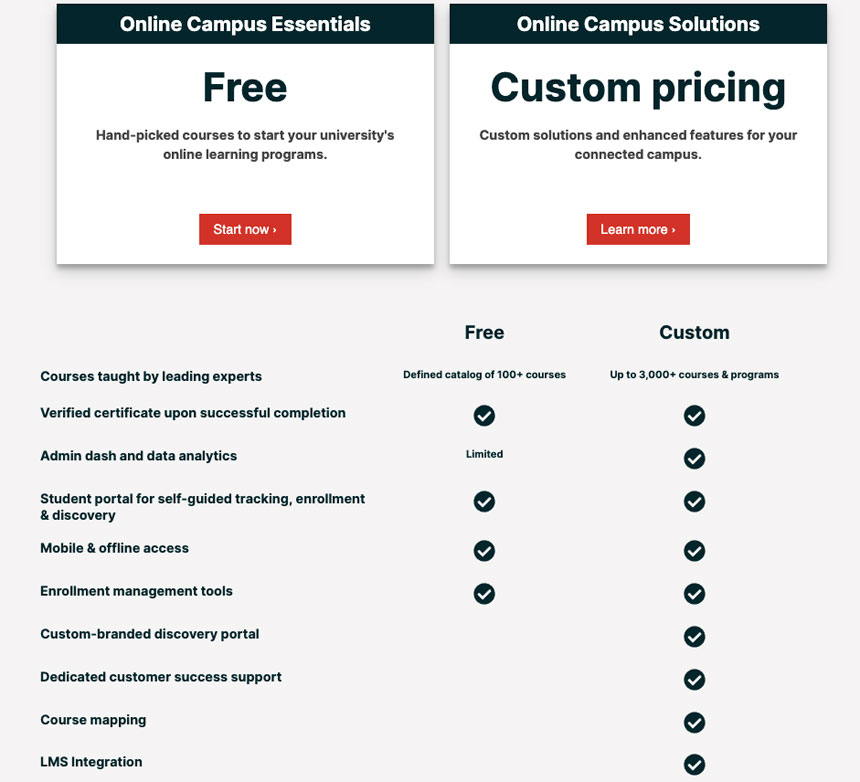Click 'Defined catalog of 100+ courses' text
This screenshot has height=782, width=860.
(x=484, y=375)
